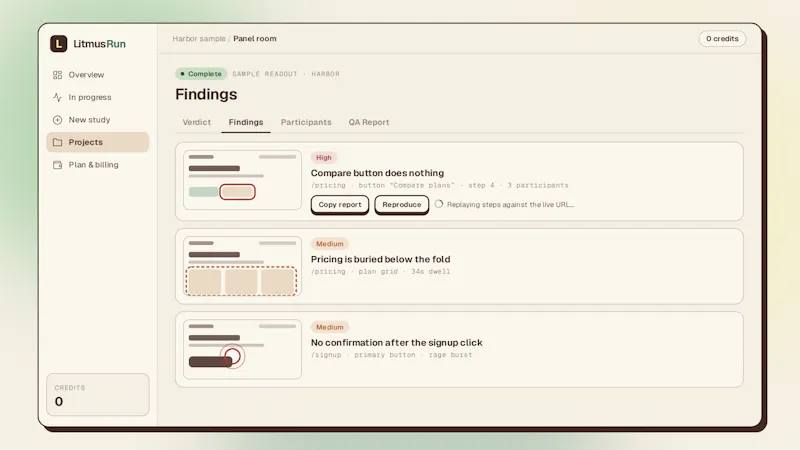The height and width of the screenshot is (450, 800).
Task: Click "Pricing is buried below the fold"
Action: point(381,259)
